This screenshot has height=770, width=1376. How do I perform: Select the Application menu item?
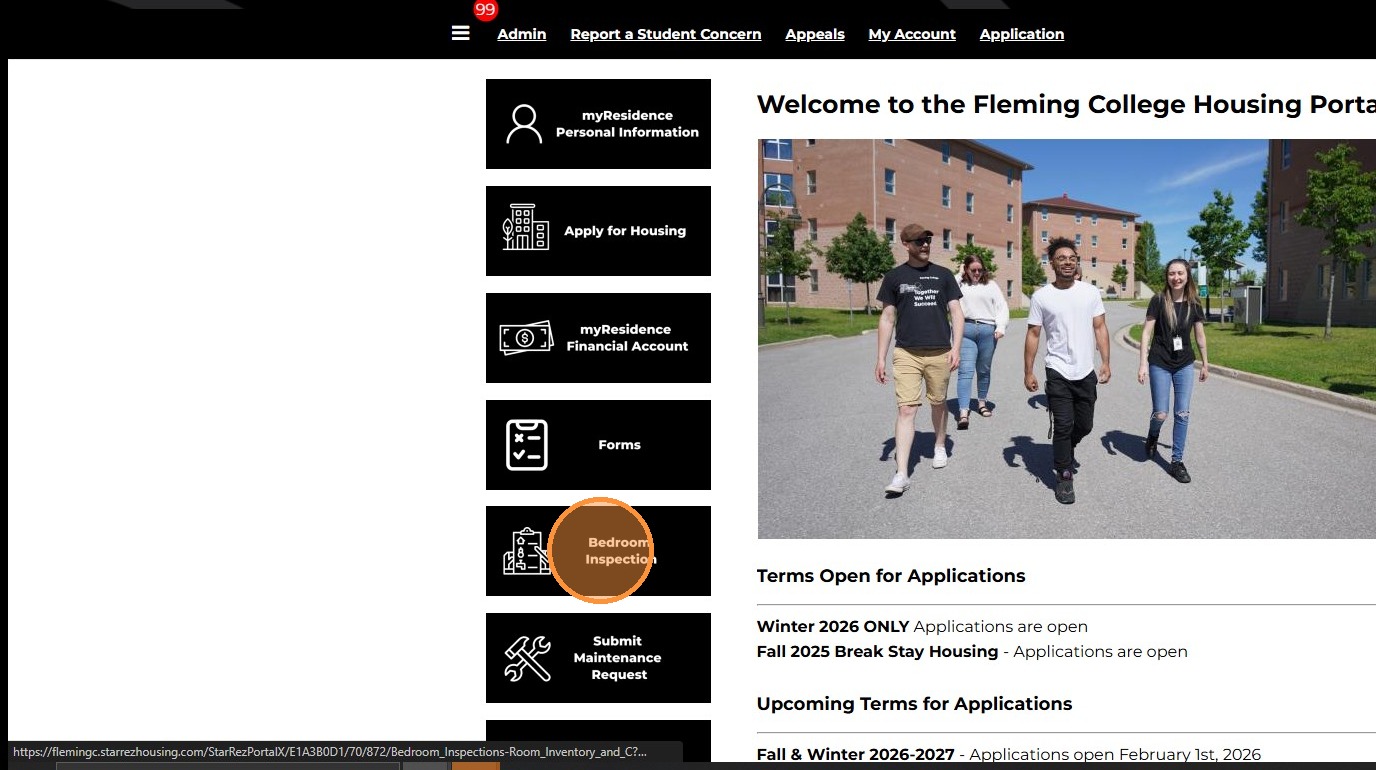(1022, 34)
